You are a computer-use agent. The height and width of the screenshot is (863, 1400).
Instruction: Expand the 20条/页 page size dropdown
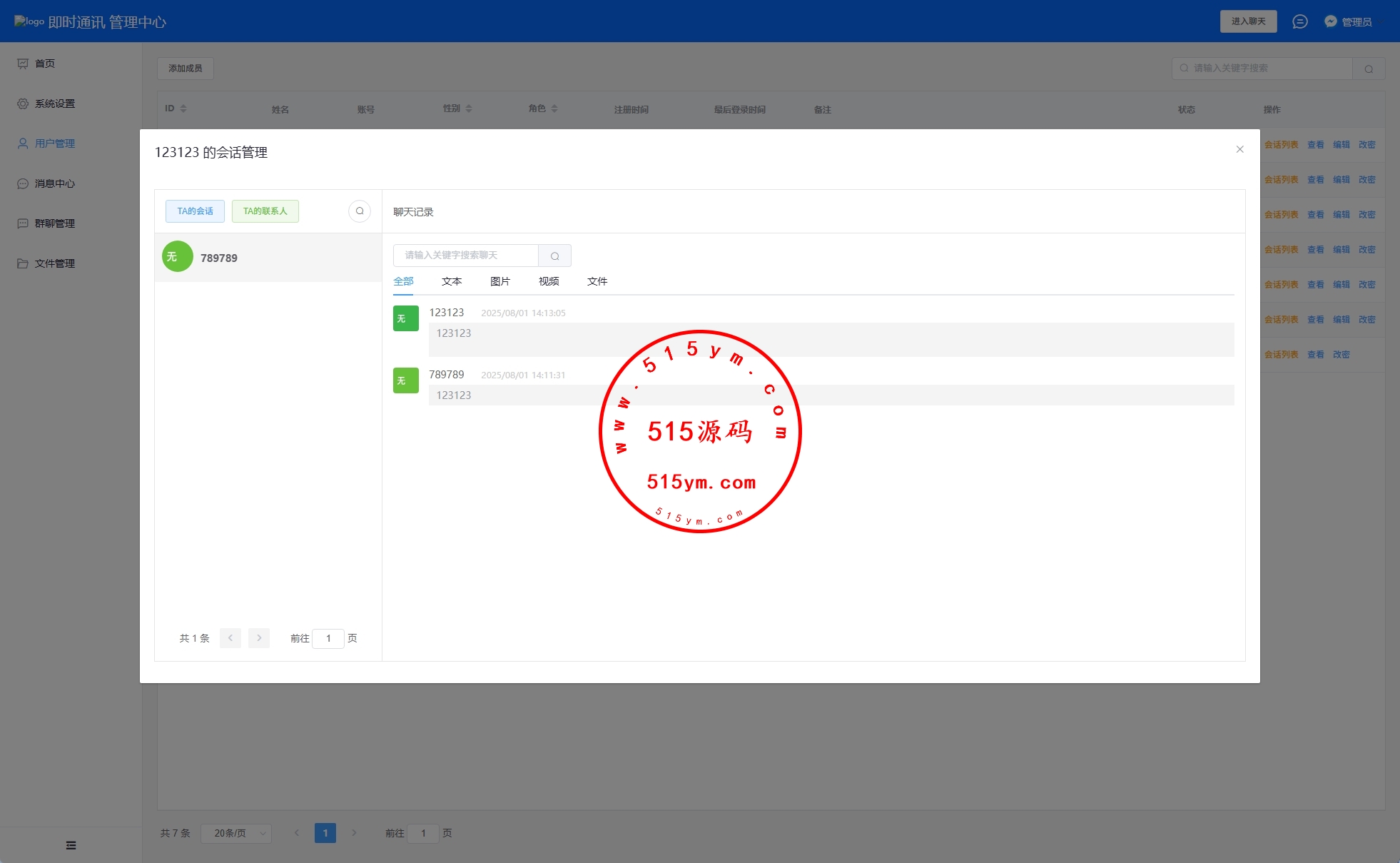coord(235,833)
